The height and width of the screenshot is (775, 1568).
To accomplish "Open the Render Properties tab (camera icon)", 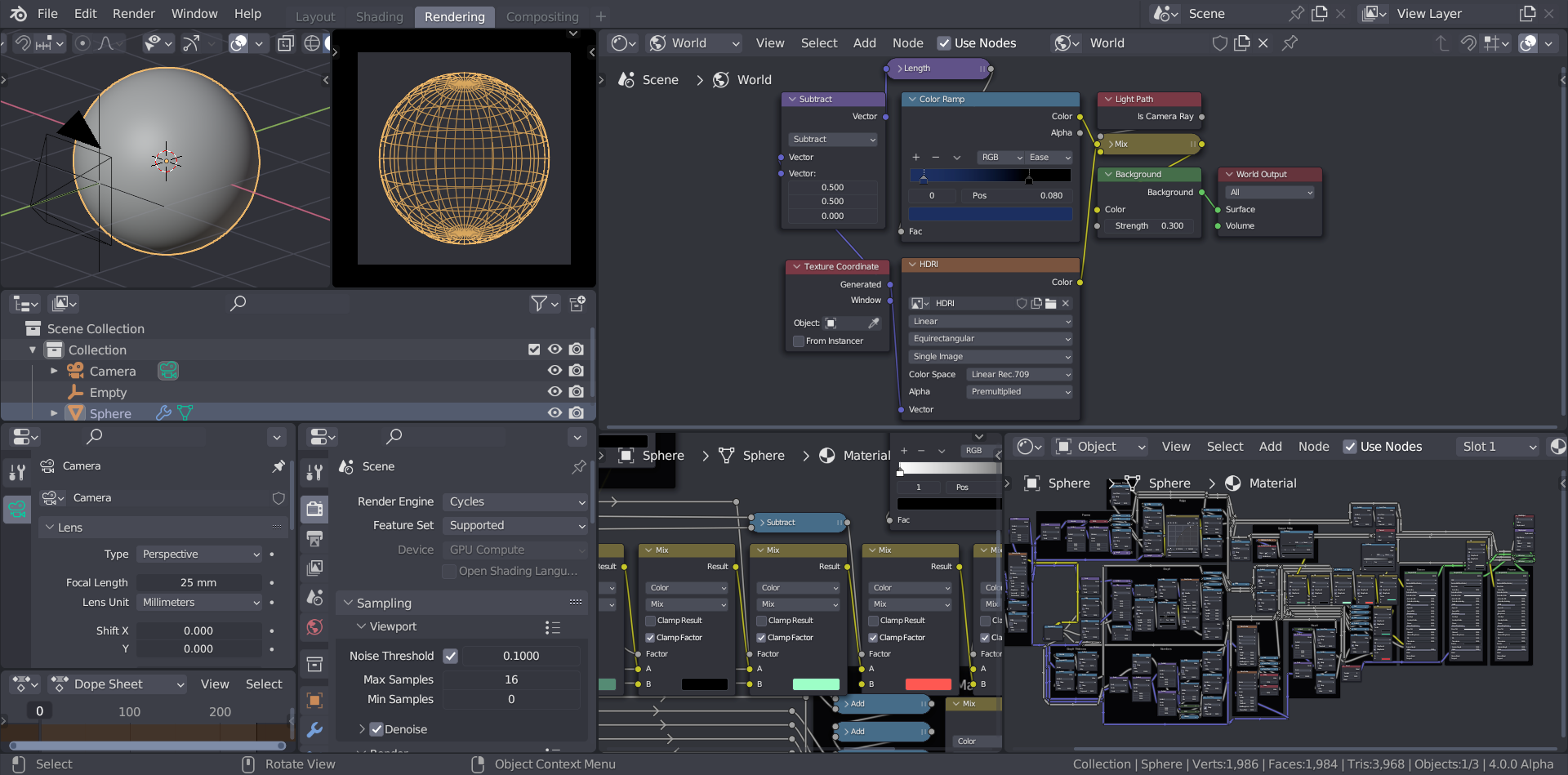I will tap(314, 508).
